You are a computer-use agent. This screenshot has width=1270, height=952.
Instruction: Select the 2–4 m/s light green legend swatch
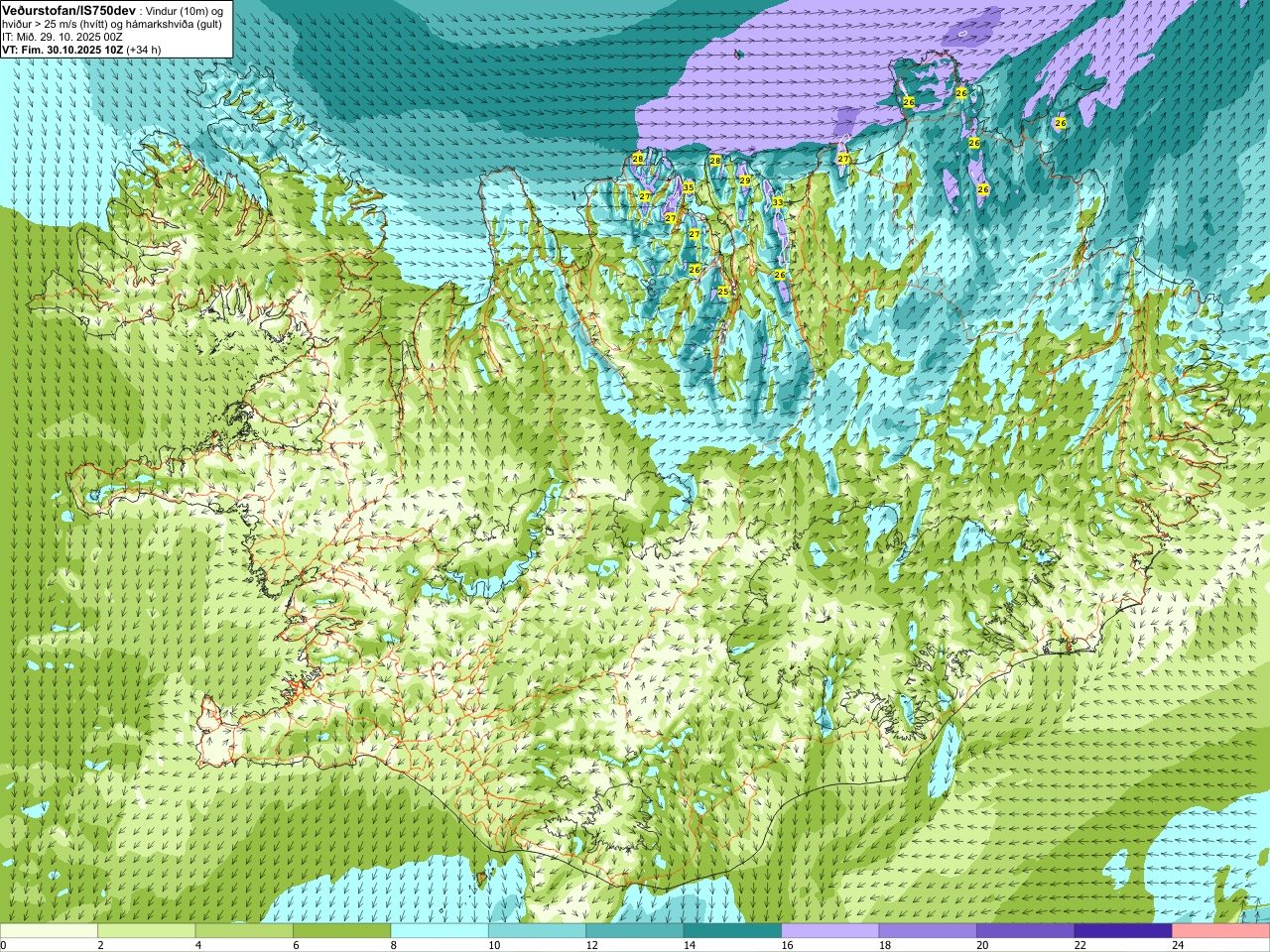click(146, 931)
